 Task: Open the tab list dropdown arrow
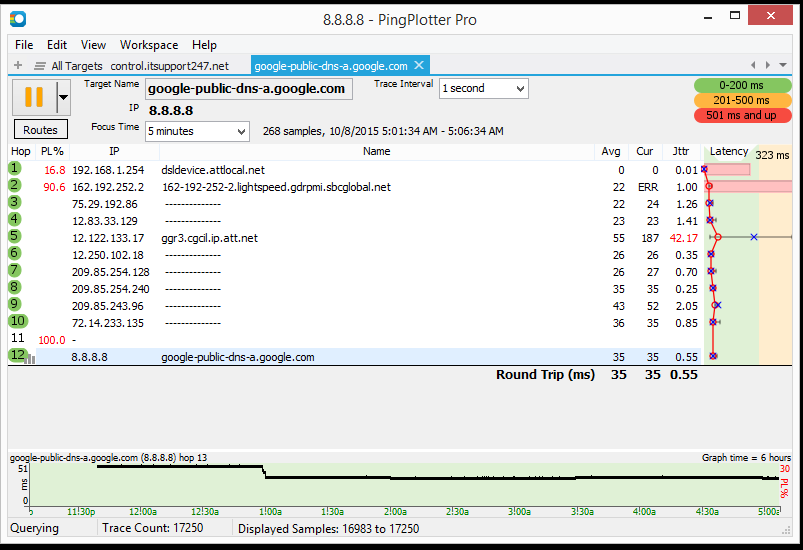pos(783,65)
